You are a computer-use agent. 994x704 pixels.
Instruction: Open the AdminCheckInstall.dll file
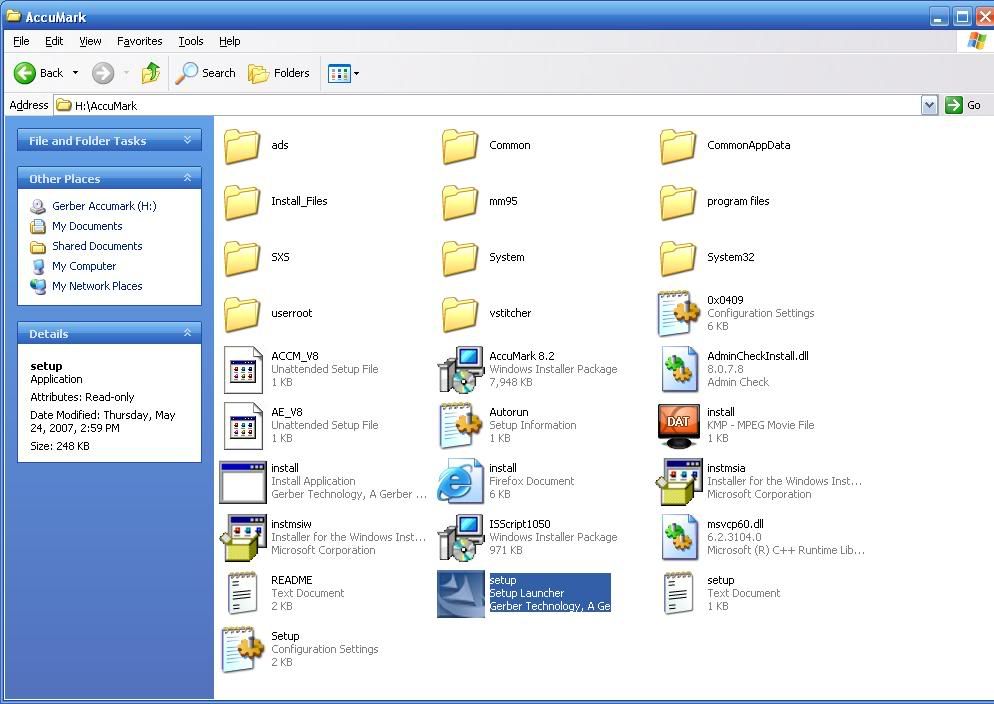point(679,370)
